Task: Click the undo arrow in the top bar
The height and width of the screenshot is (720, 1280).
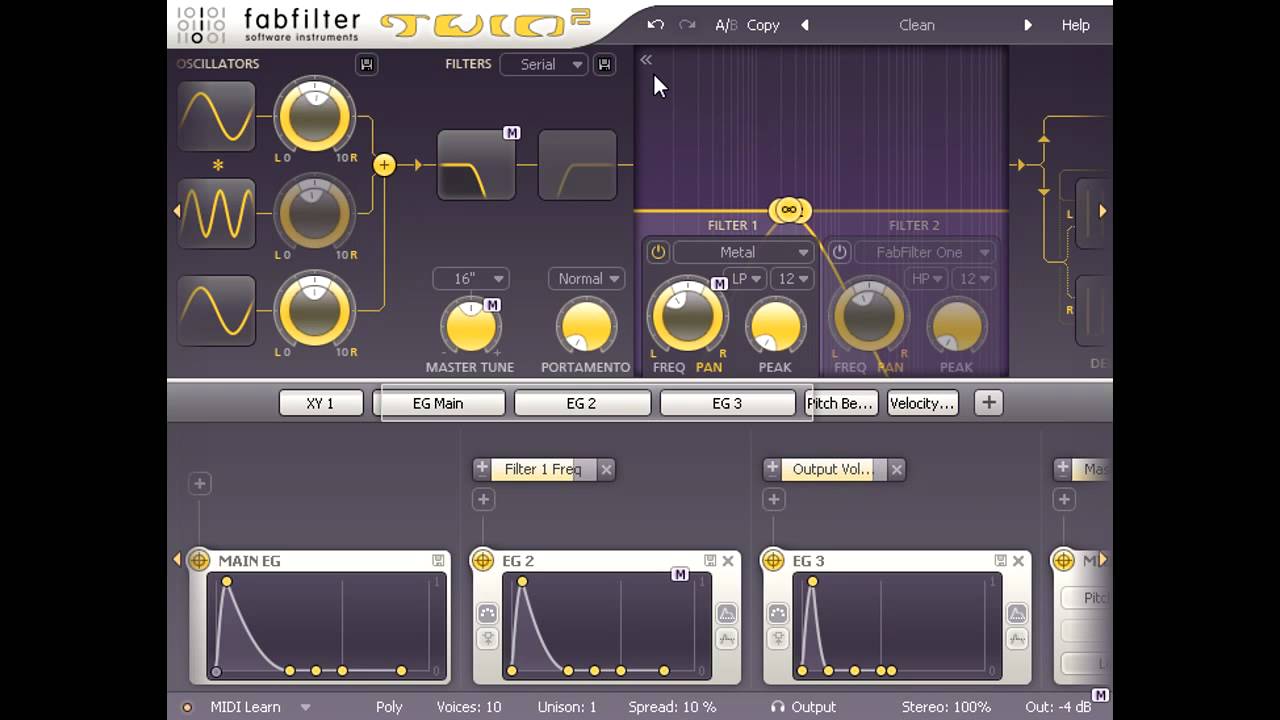Action: tap(655, 25)
